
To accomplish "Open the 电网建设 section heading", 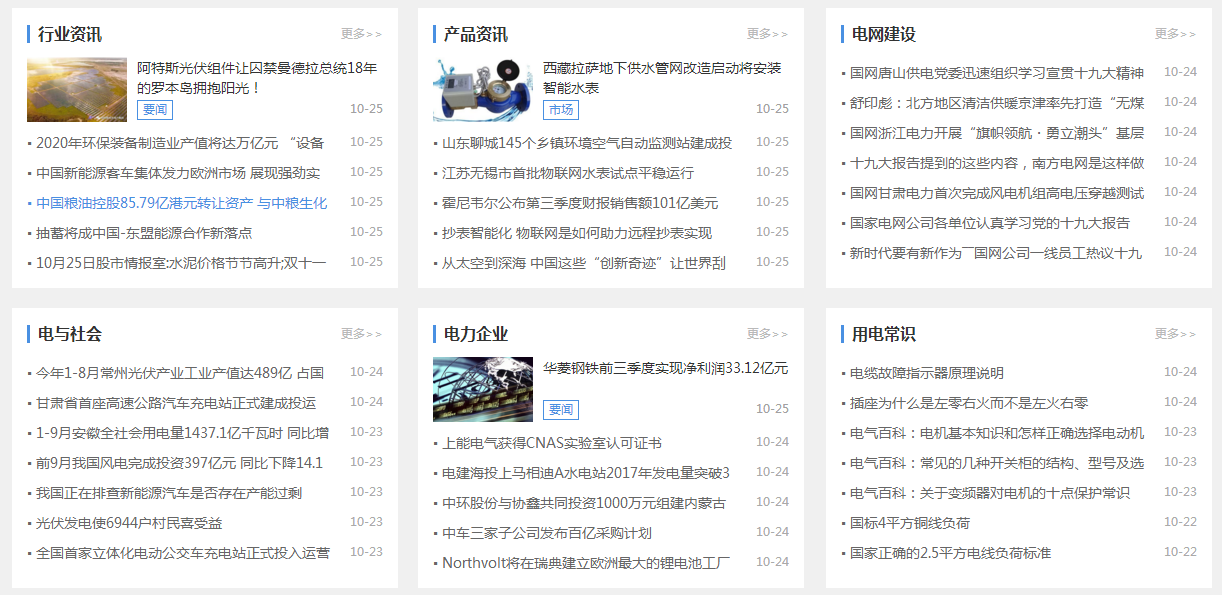I will point(883,34).
